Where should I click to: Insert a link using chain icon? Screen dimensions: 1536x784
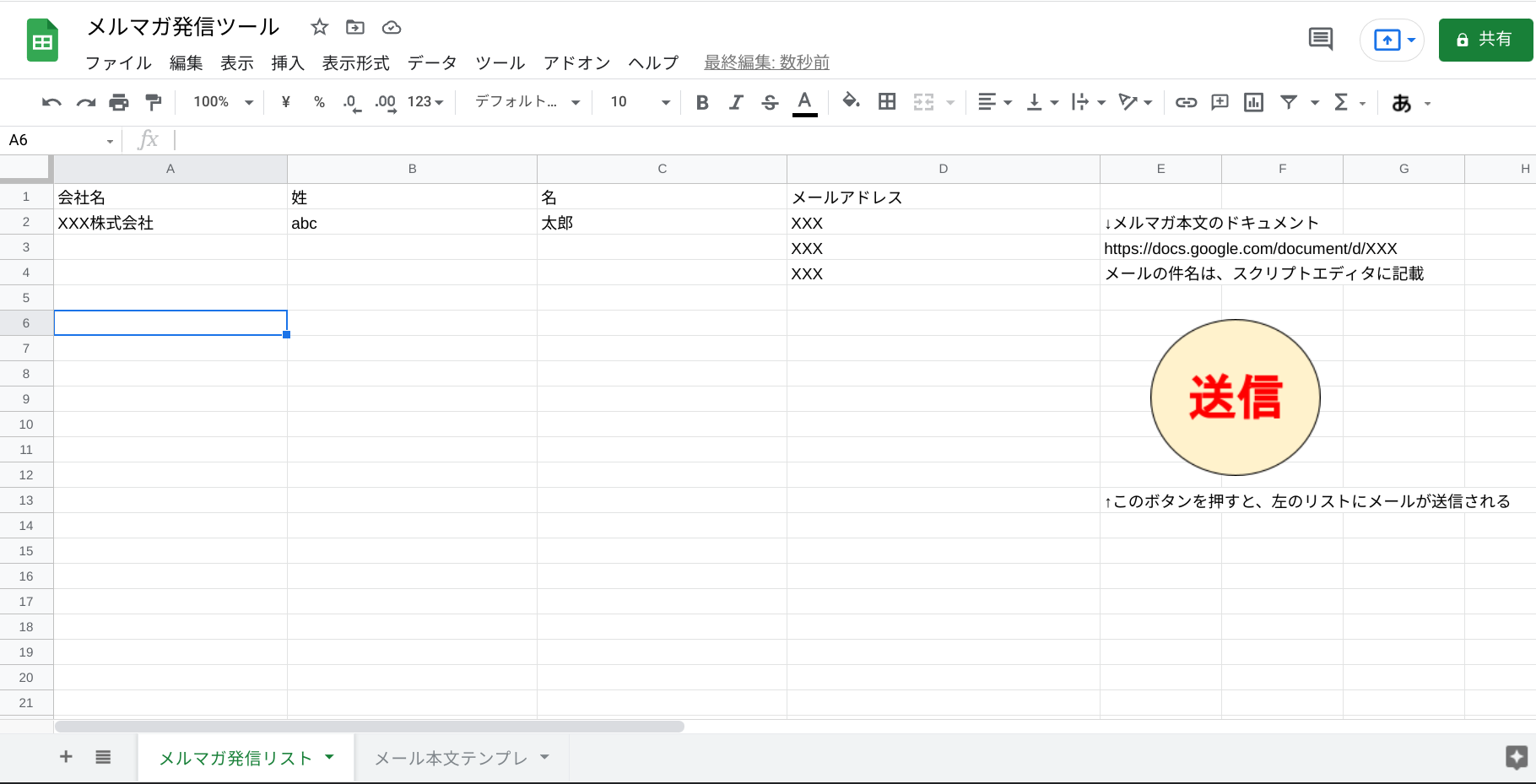pyautogui.click(x=1186, y=102)
